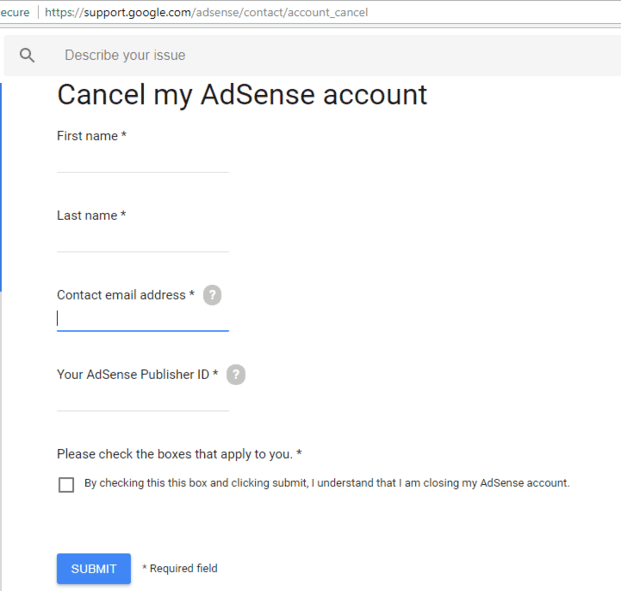
Task: Open the help tooltip for AdSense Publisher ID
Action: [x=236, y=375]
